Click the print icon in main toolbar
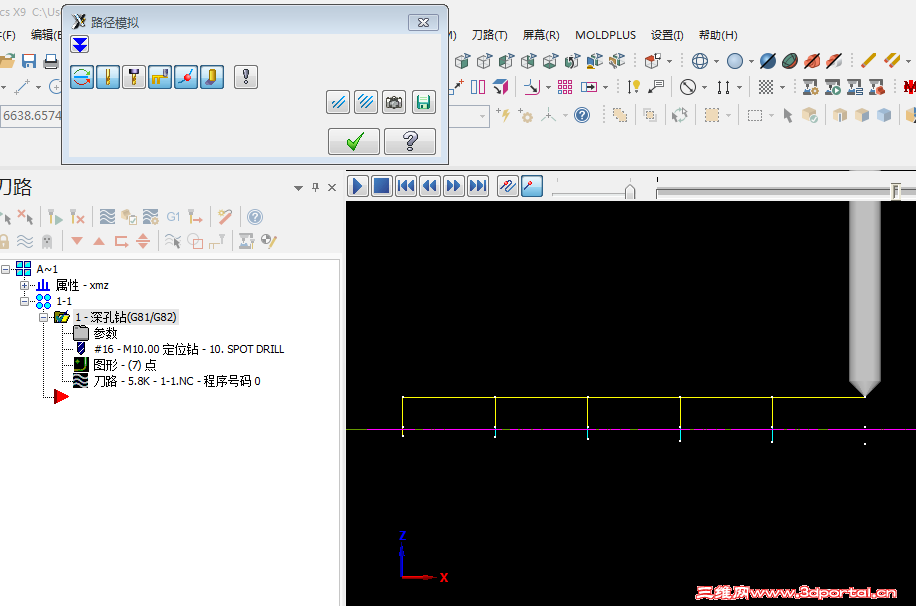Screen dimensions: 916x606 (x=51, y=61)
